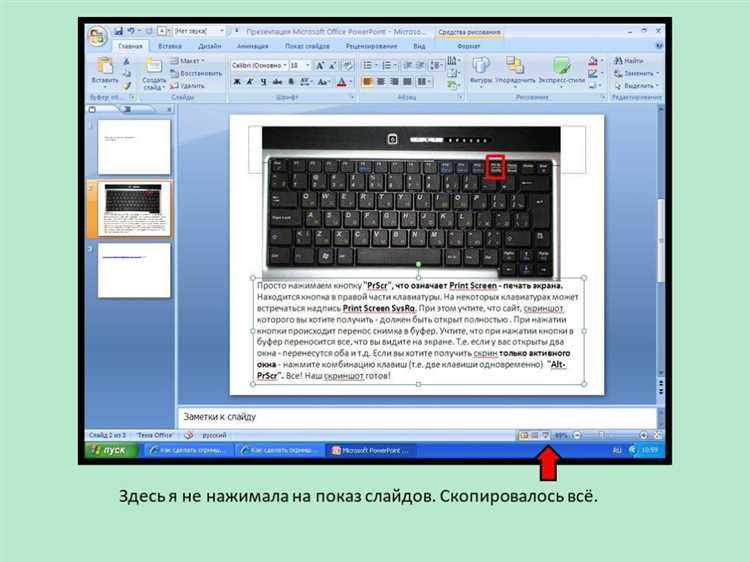Open the round Office button menu
The height and width of the screenshot is (562, 750).
97,36
